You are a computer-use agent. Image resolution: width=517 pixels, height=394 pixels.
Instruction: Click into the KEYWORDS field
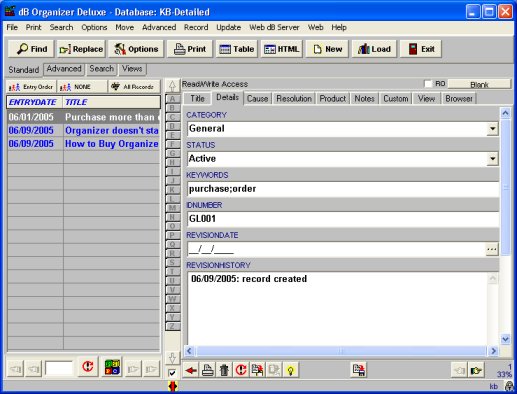(343, 189)
